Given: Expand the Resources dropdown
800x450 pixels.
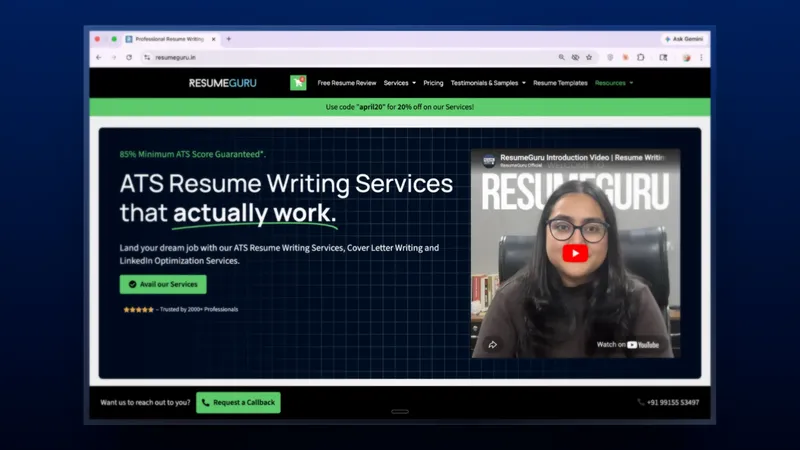Looking at the screenshot, I should (x=614, y=83).
